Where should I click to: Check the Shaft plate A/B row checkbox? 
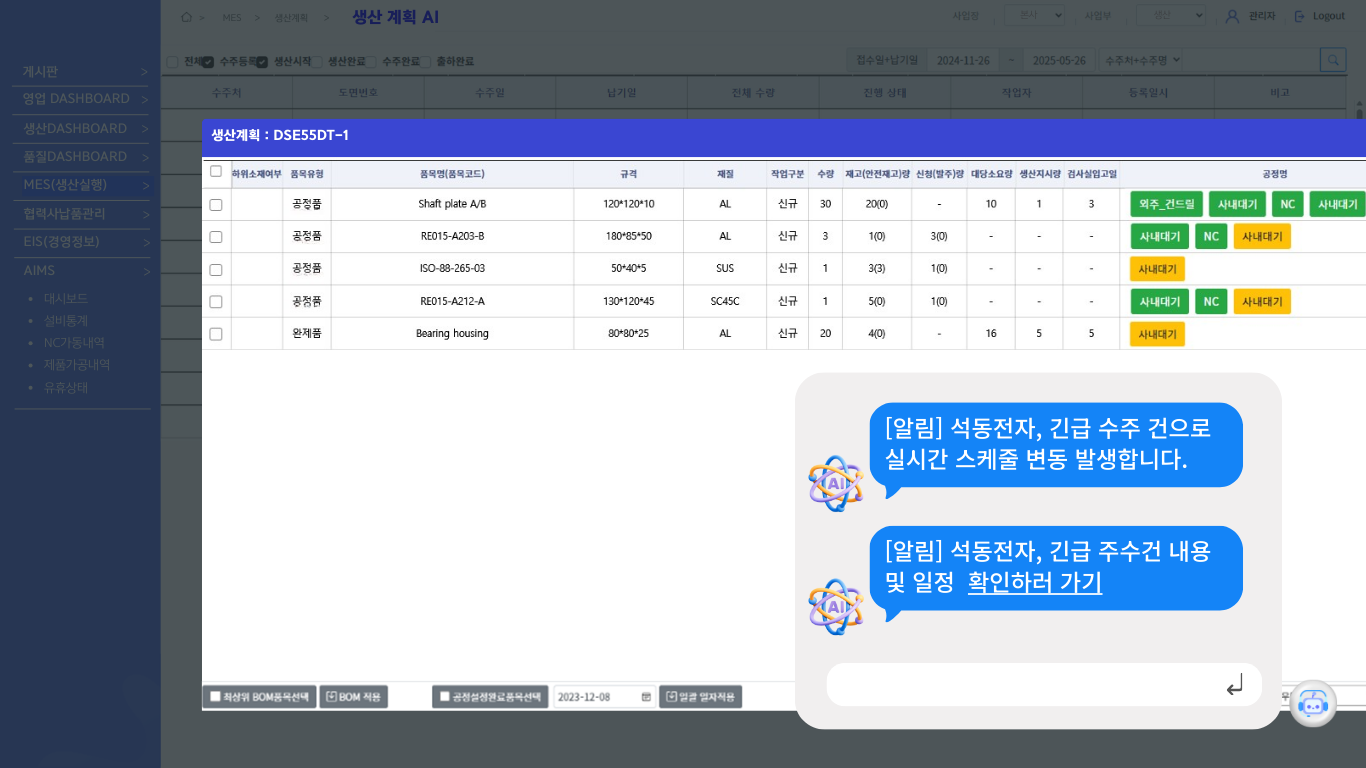[x=216, y=204]
